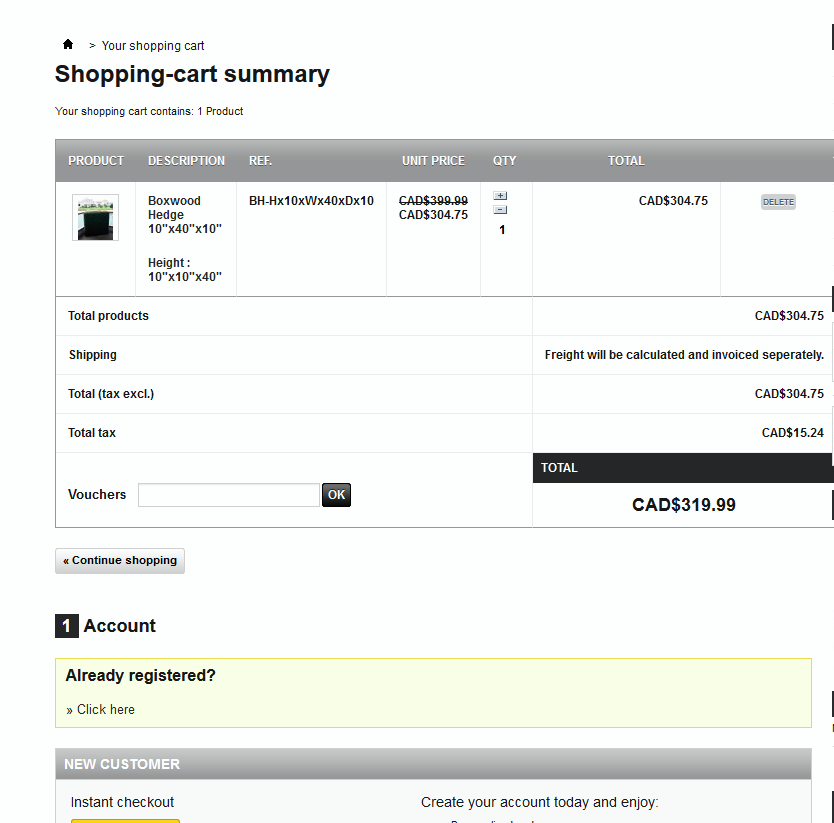Click the UNIT PRICE column header
This screenshot has width=834, height=823.
[x=433, y=161]
